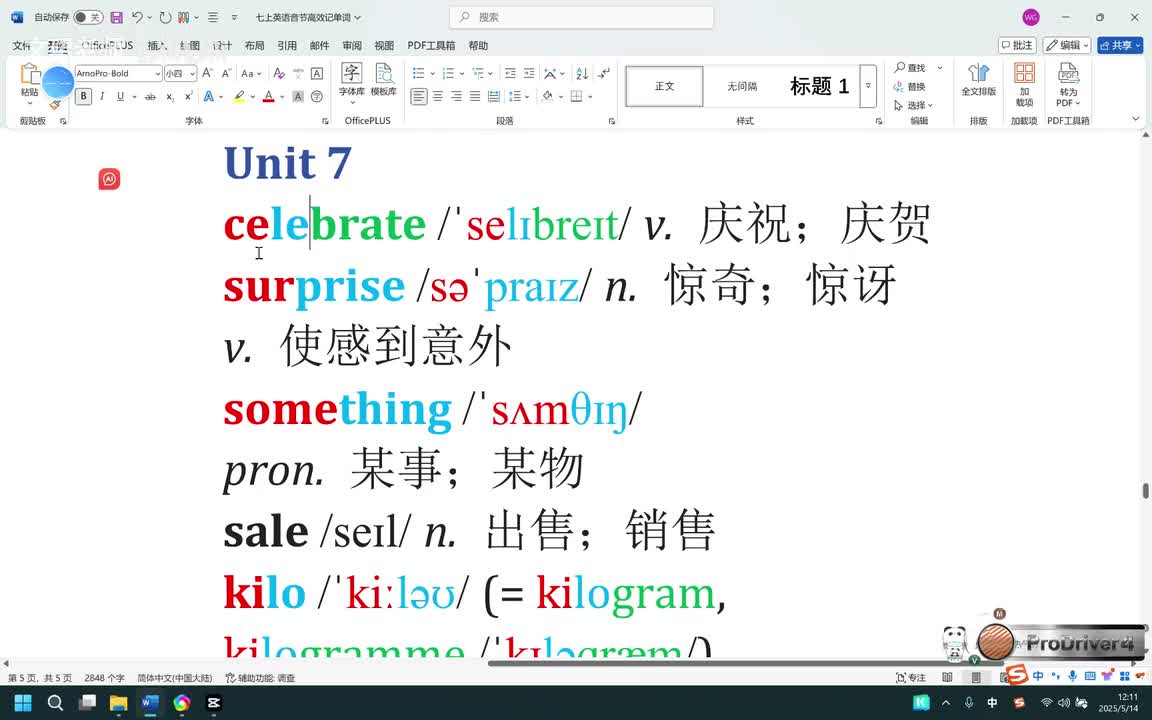The height and width of the screenshot is (720, 1152).
Task: Toggle Underline formatting
Action: pyautogui.click(x=120, y=96)
